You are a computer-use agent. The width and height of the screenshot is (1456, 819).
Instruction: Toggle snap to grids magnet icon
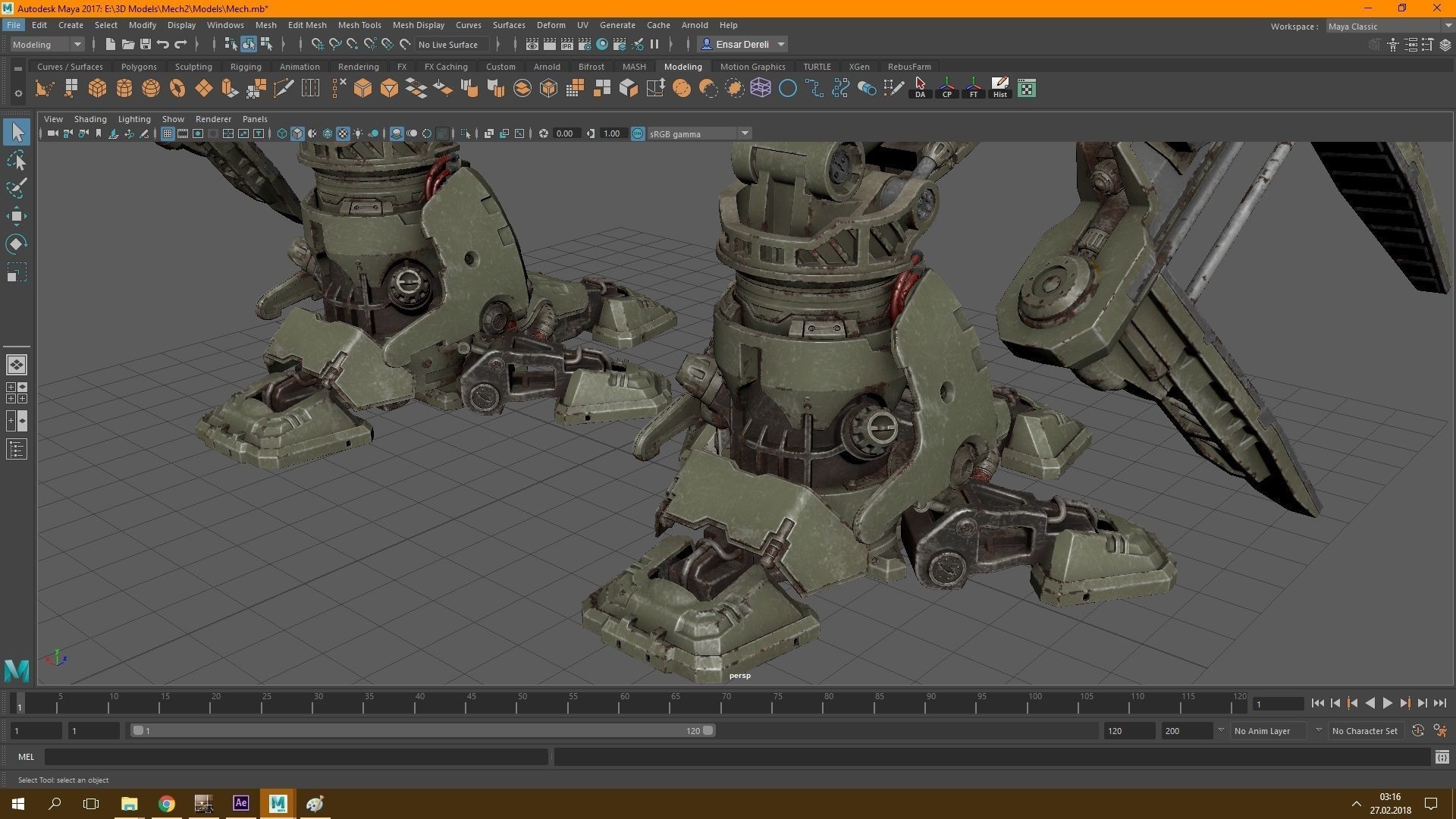coord(318,44)
